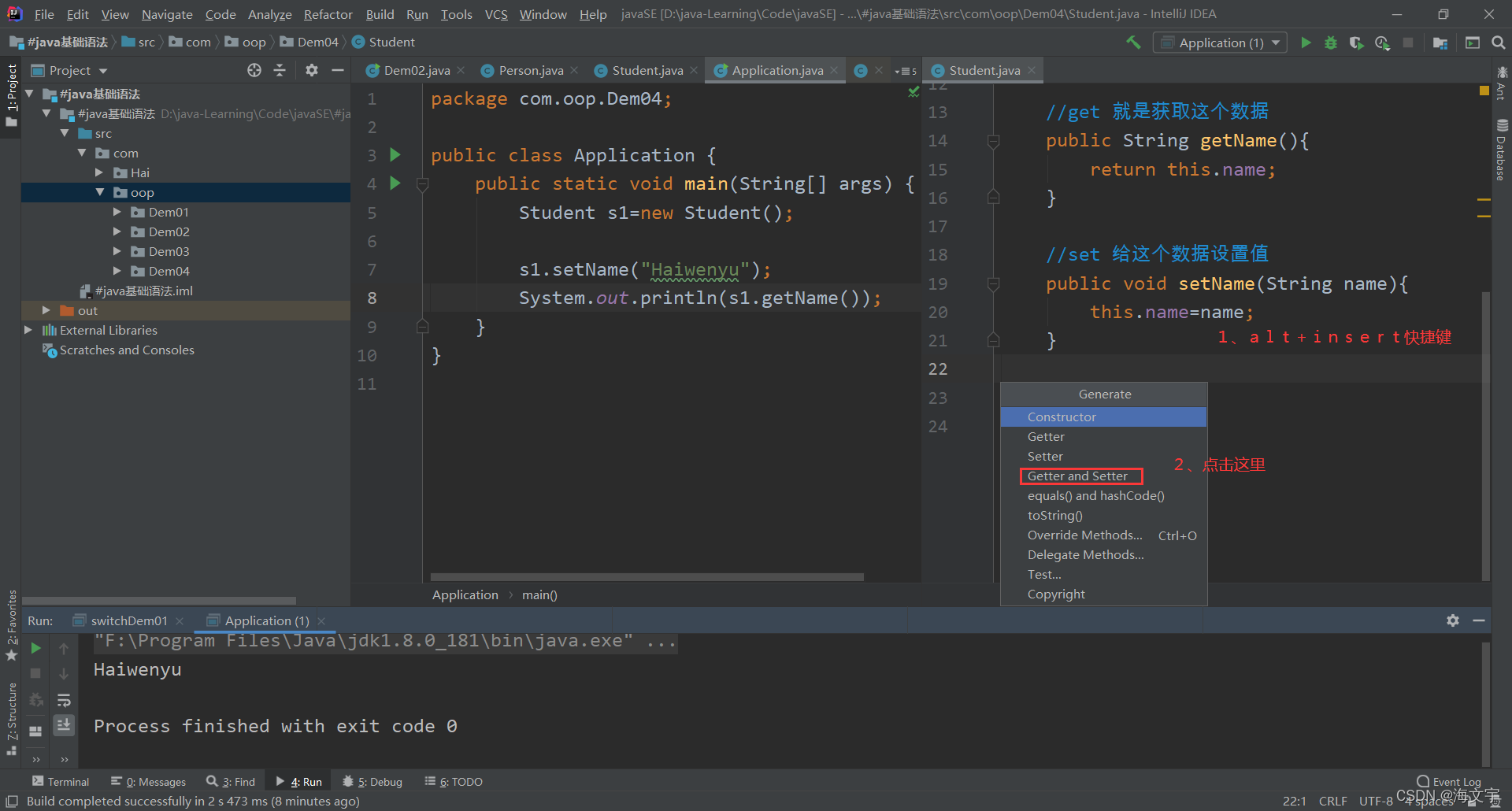The height and width of the screenshot is (811, 1512).
Task: Run with coverage icon in toolbar
Action: pyautogui.click(x=1356, y=43)
